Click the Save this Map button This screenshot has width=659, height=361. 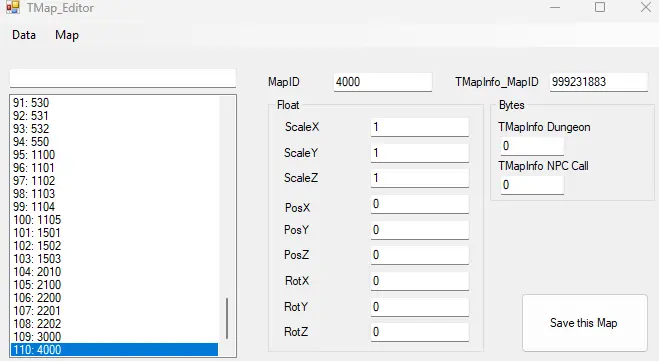(584, 323)
